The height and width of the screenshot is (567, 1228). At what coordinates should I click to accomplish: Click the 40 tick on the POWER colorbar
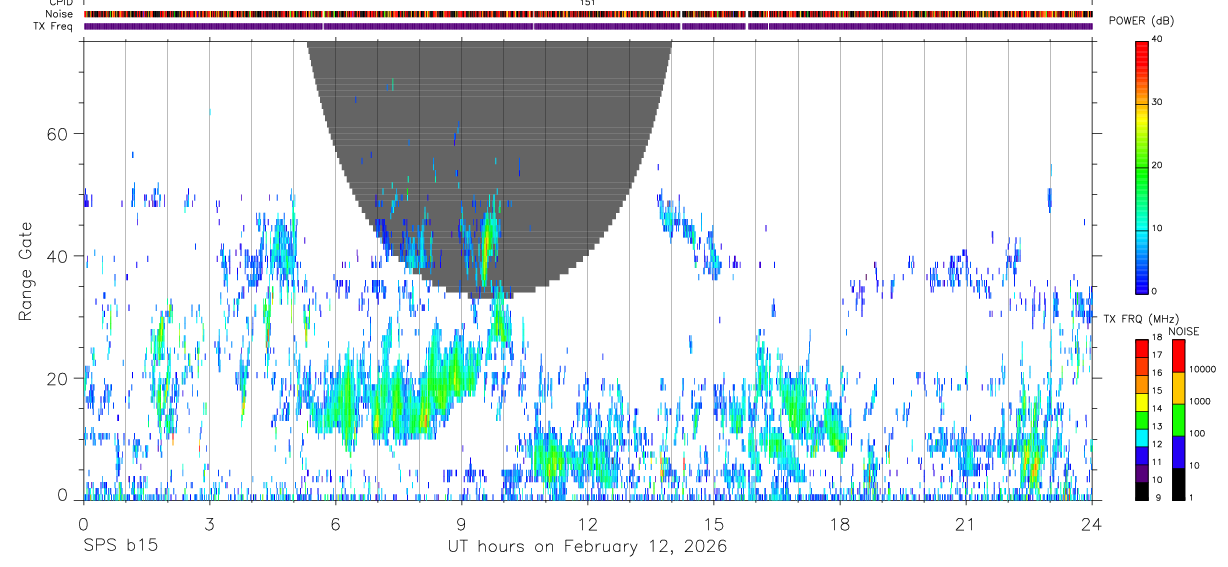pos(1157,39)
